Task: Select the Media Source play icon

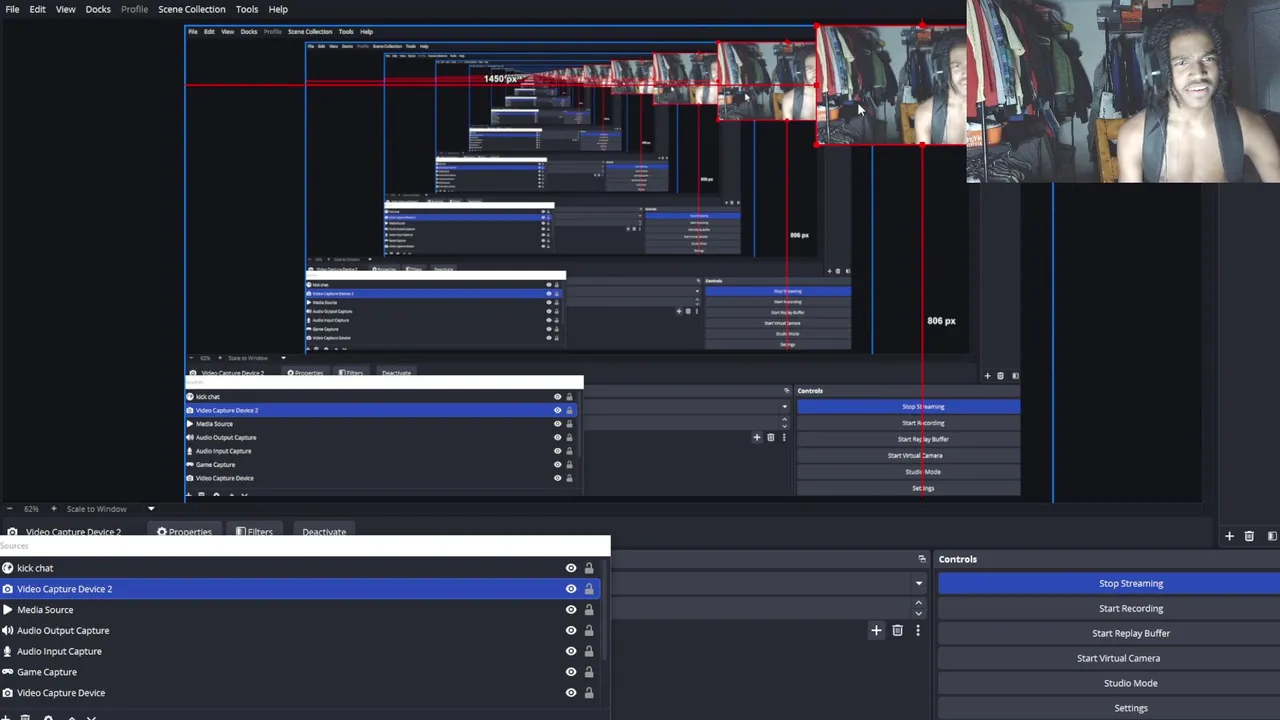Action: click(x=8, y=610)
